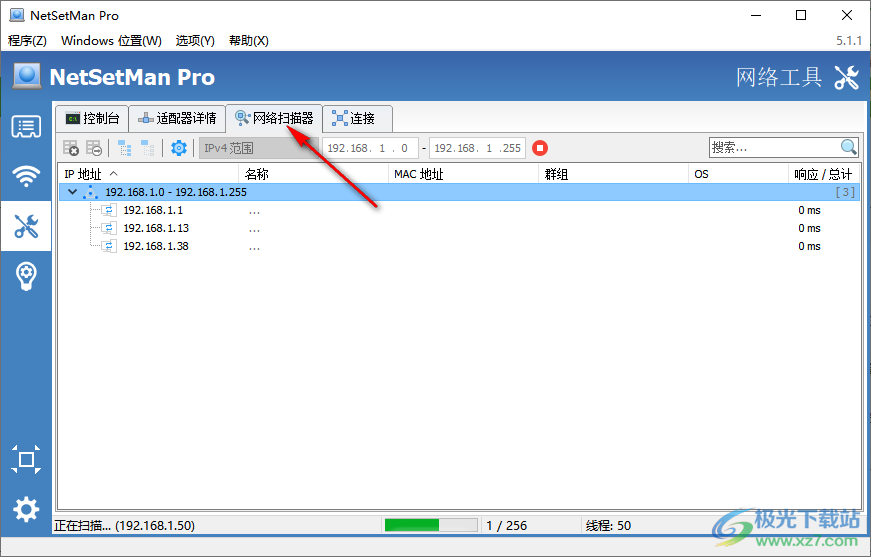Open the tips lightbulb sidebar icon
This screenshot has width=871, height=557.
(26, 276)
